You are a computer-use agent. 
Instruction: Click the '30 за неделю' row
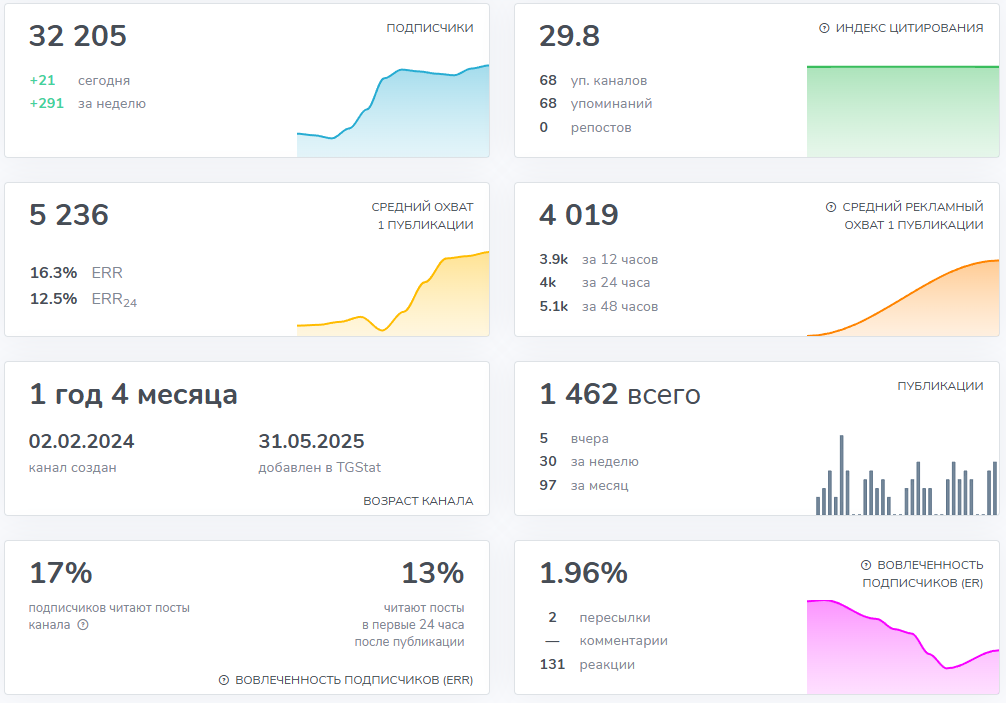[589, 461]
